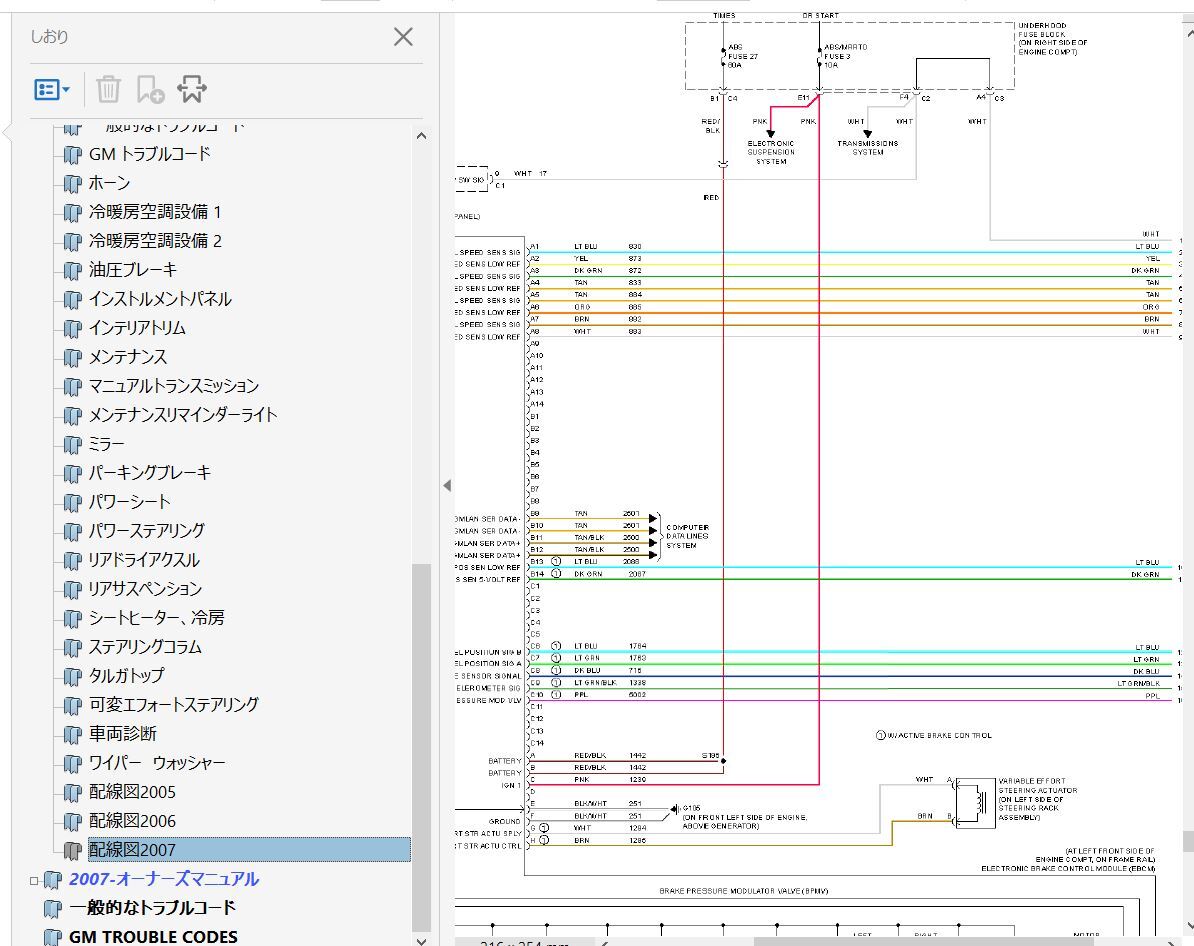Open the リアドライアクスル bookmark
This screenshot has height=946, width=1194.
(x=144, y=560)
